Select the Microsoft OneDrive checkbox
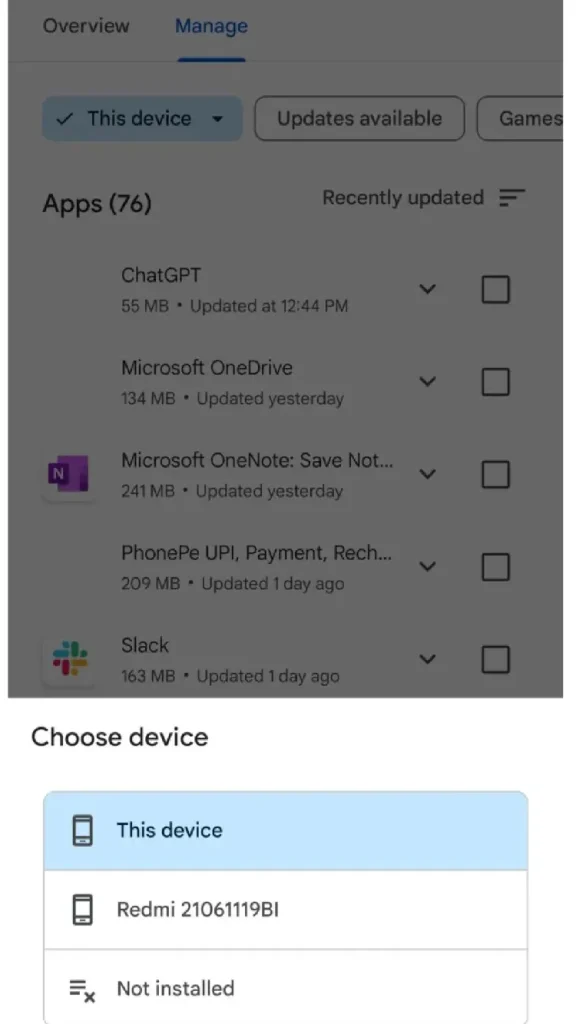This screenshot has width=576, height=1024. click(496, 382)
